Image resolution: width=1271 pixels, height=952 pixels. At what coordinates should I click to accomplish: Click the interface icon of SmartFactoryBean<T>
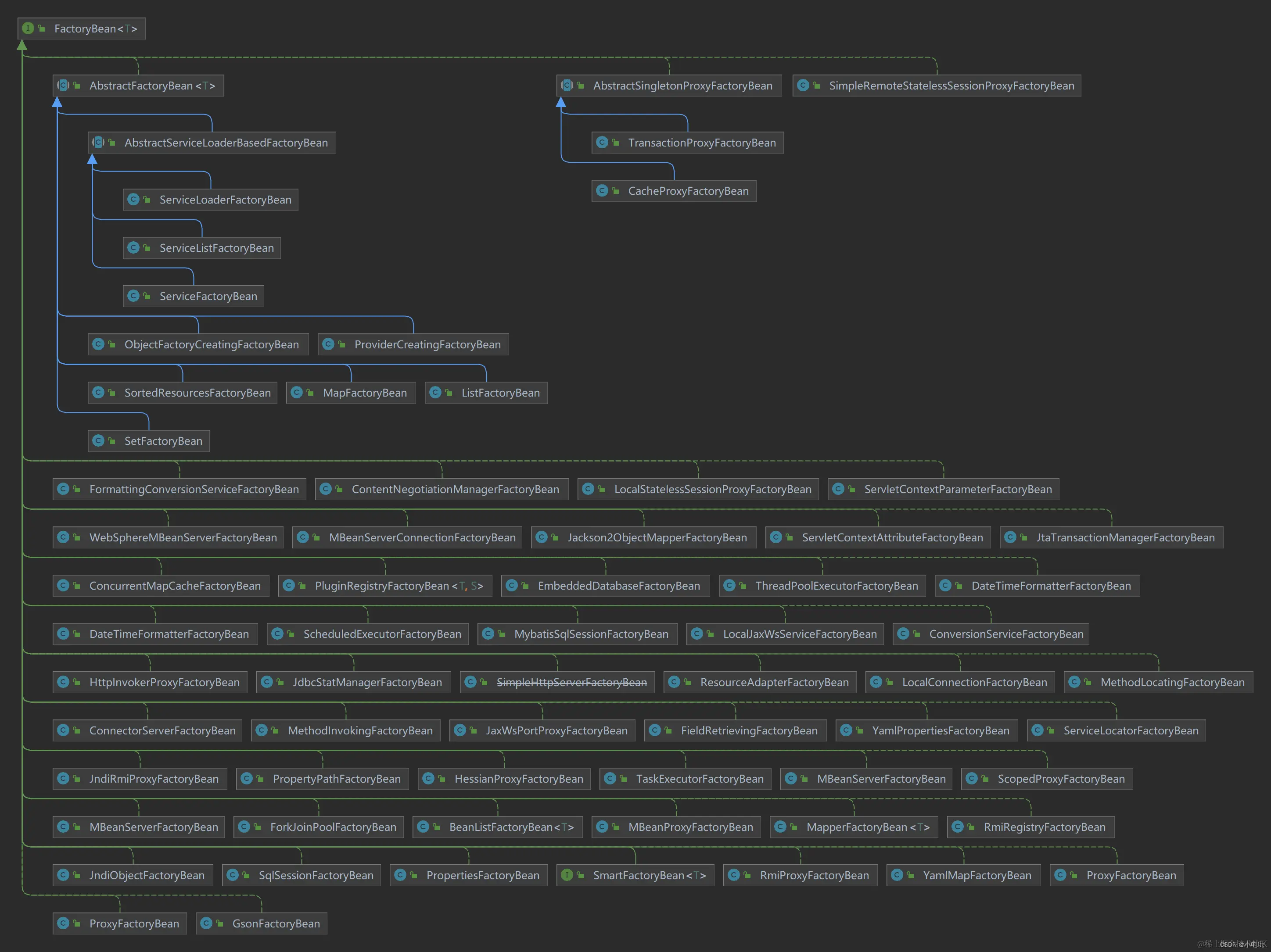[567, 874]
